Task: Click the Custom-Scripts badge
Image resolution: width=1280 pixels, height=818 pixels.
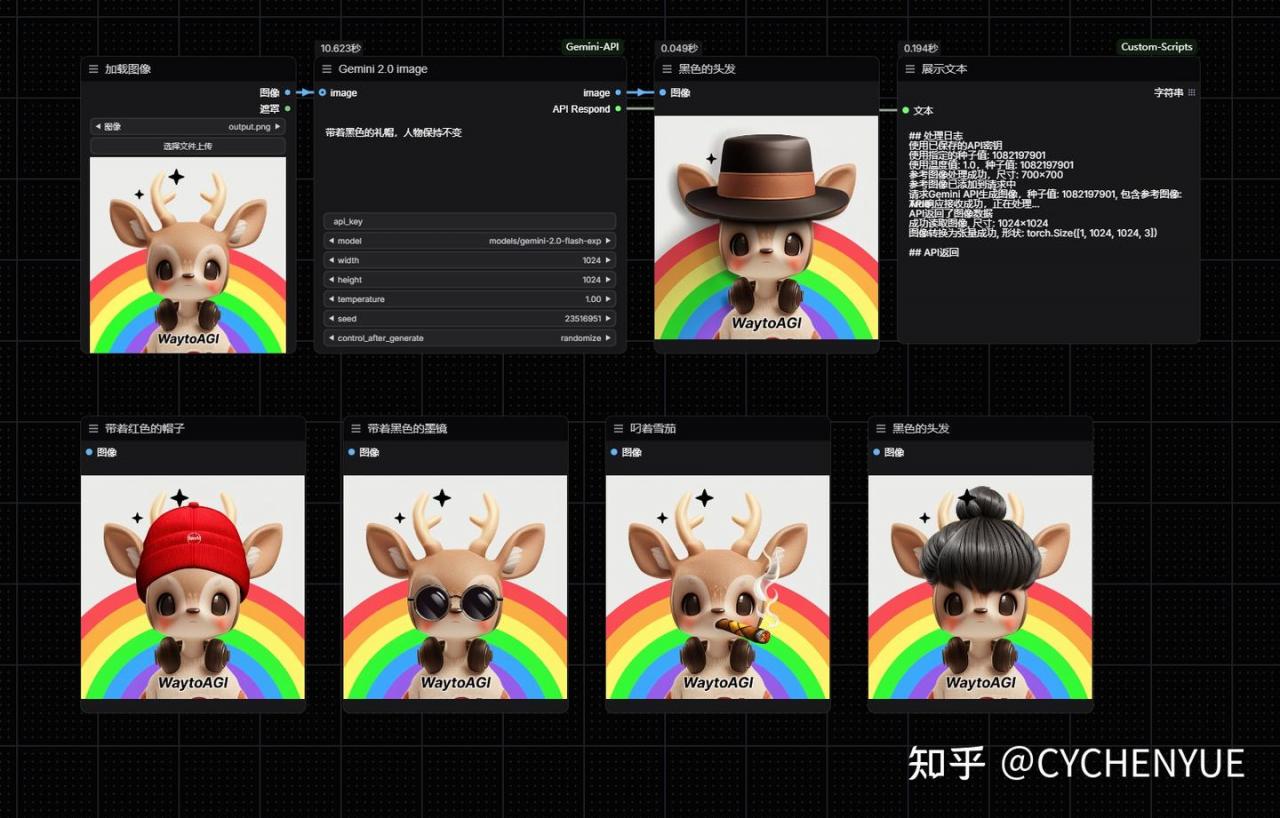Action: (x=1156, y=47)
